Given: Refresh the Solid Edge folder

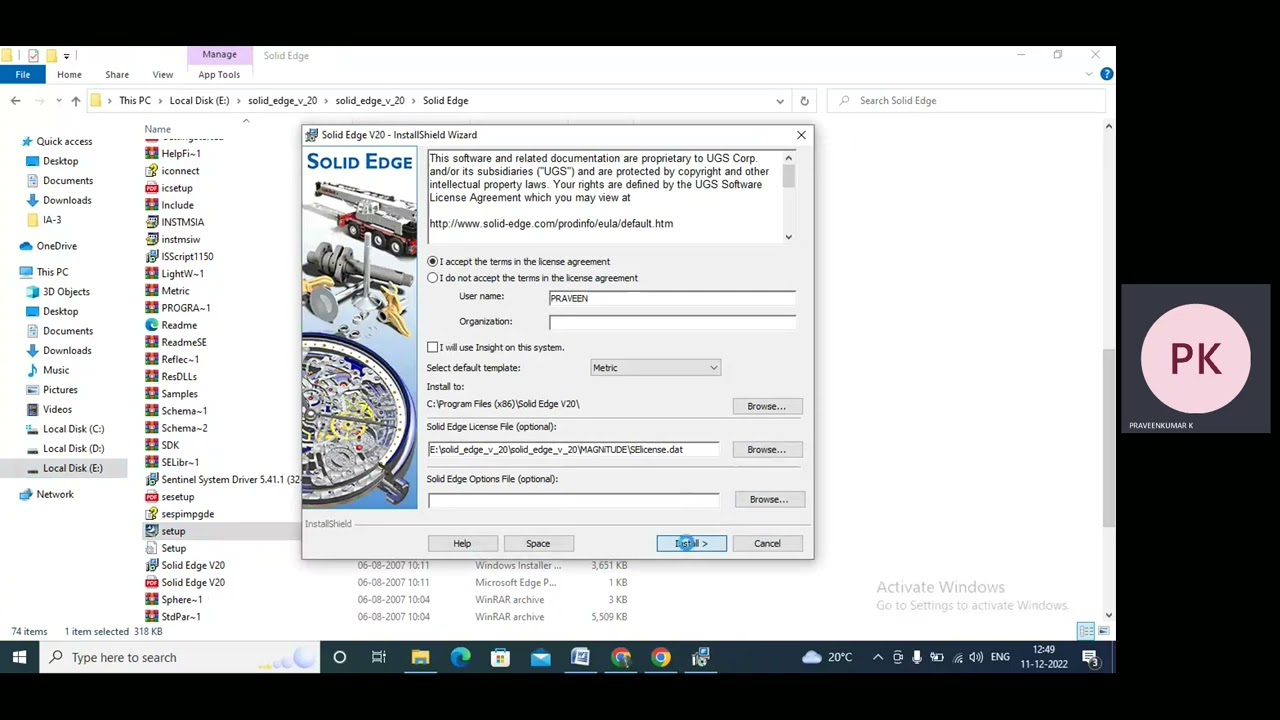Looking at the screenshot, I should click(804, 100).
